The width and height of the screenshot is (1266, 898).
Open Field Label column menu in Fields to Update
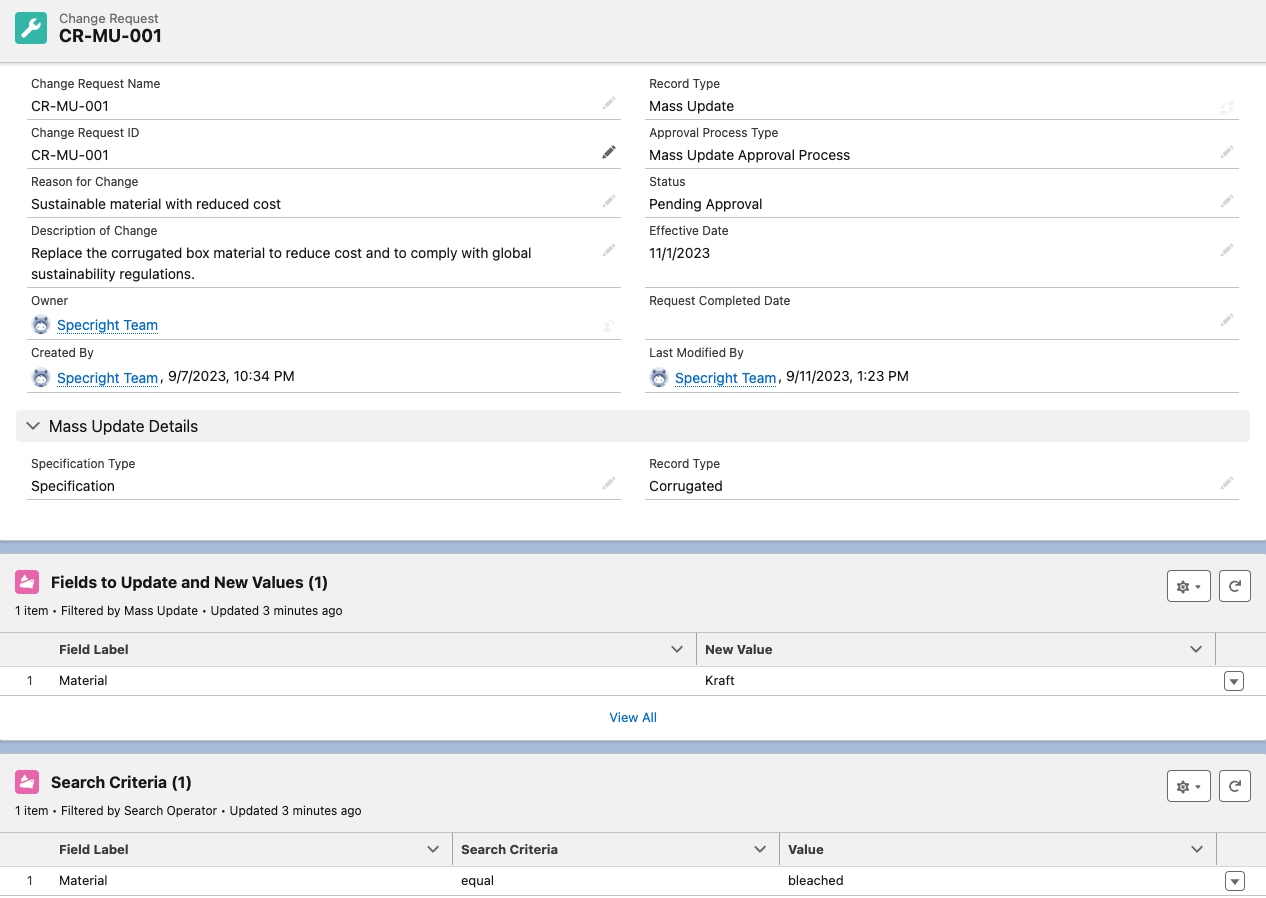[x=677, y=649]
